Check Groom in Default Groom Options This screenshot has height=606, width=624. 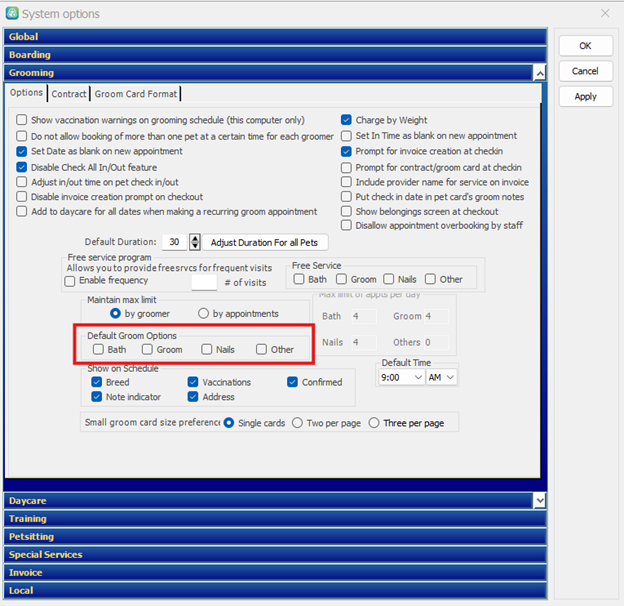pos(147,349)
